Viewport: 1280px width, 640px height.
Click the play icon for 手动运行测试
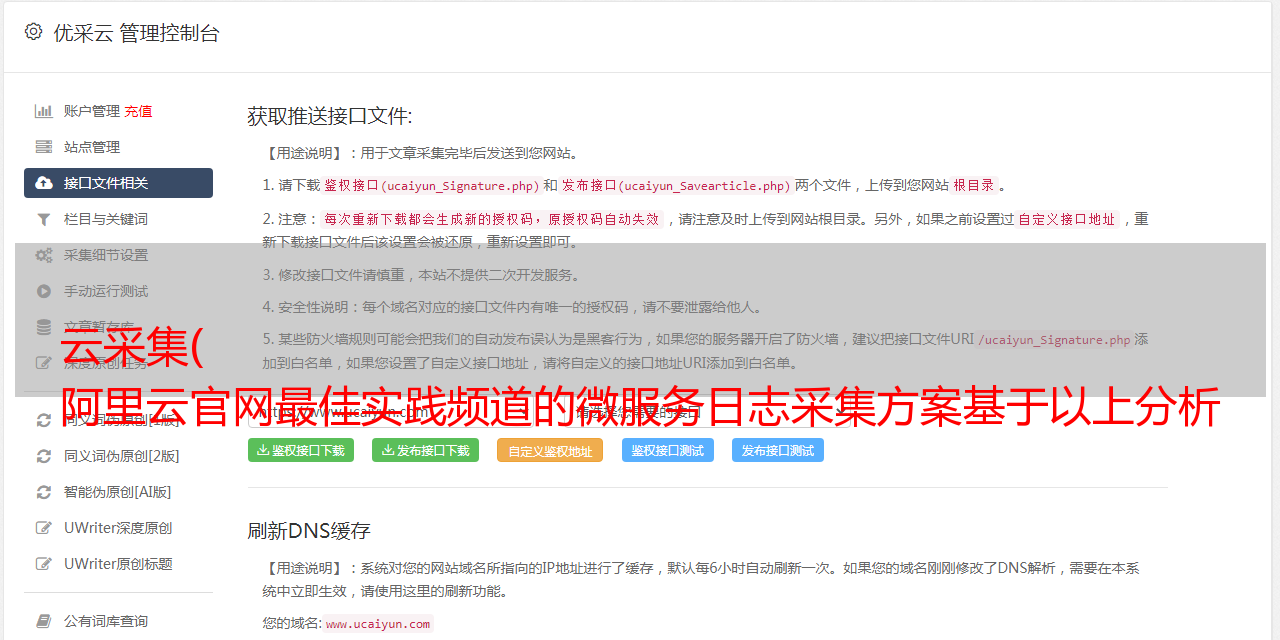(x=44, y=291)
